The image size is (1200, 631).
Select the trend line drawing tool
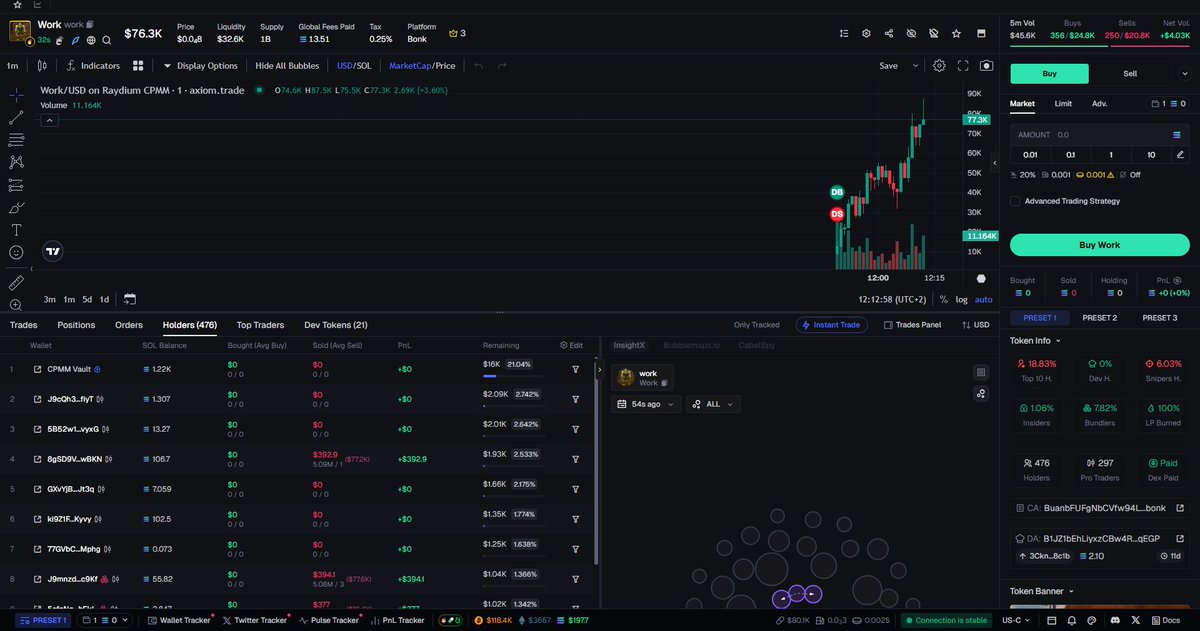point(16,117)
